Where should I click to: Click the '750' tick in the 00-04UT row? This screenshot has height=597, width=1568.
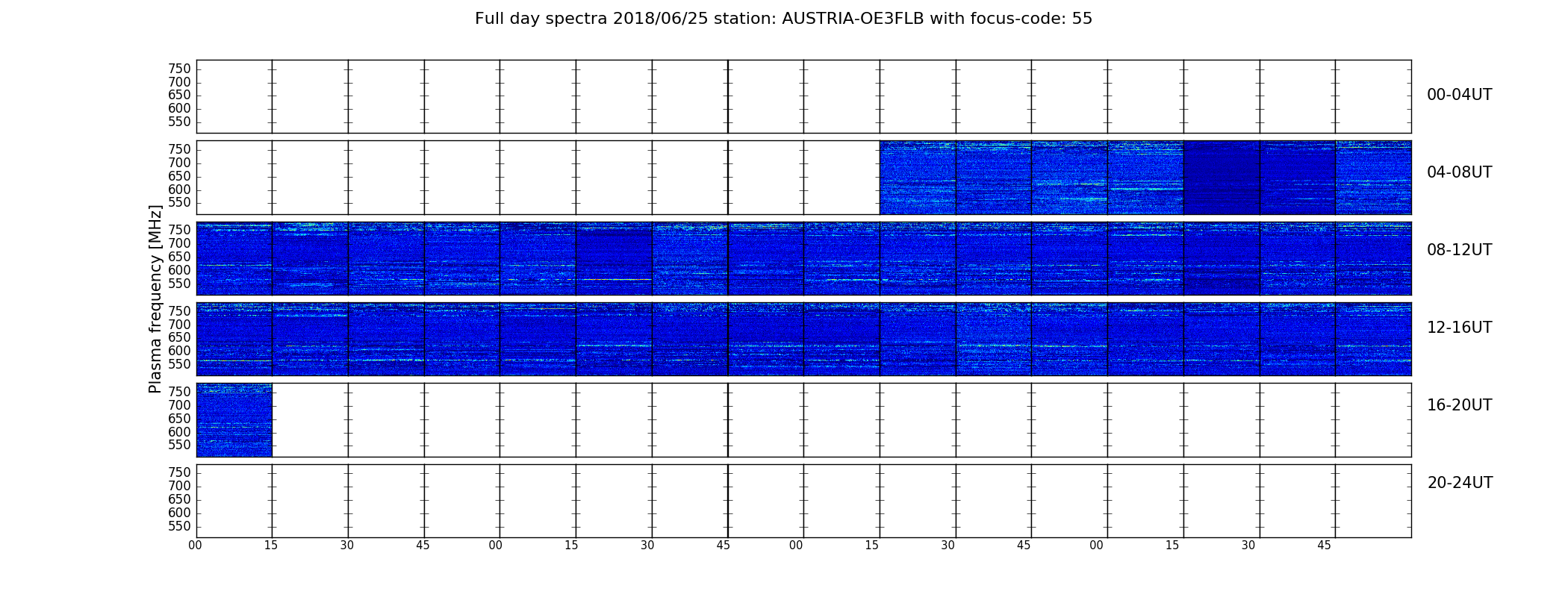tap(179, 69)
